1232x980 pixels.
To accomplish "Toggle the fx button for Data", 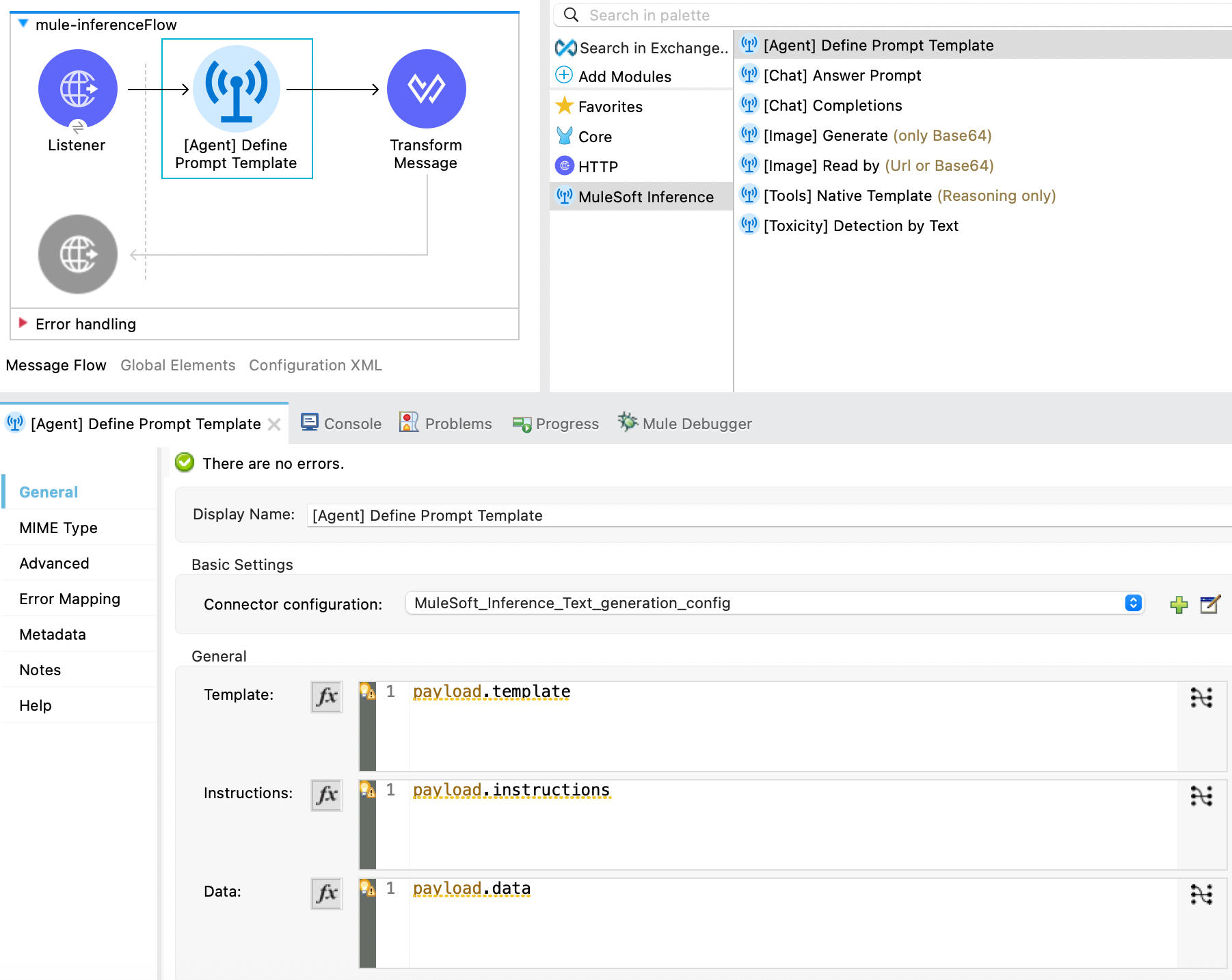I will click(327, 893).
